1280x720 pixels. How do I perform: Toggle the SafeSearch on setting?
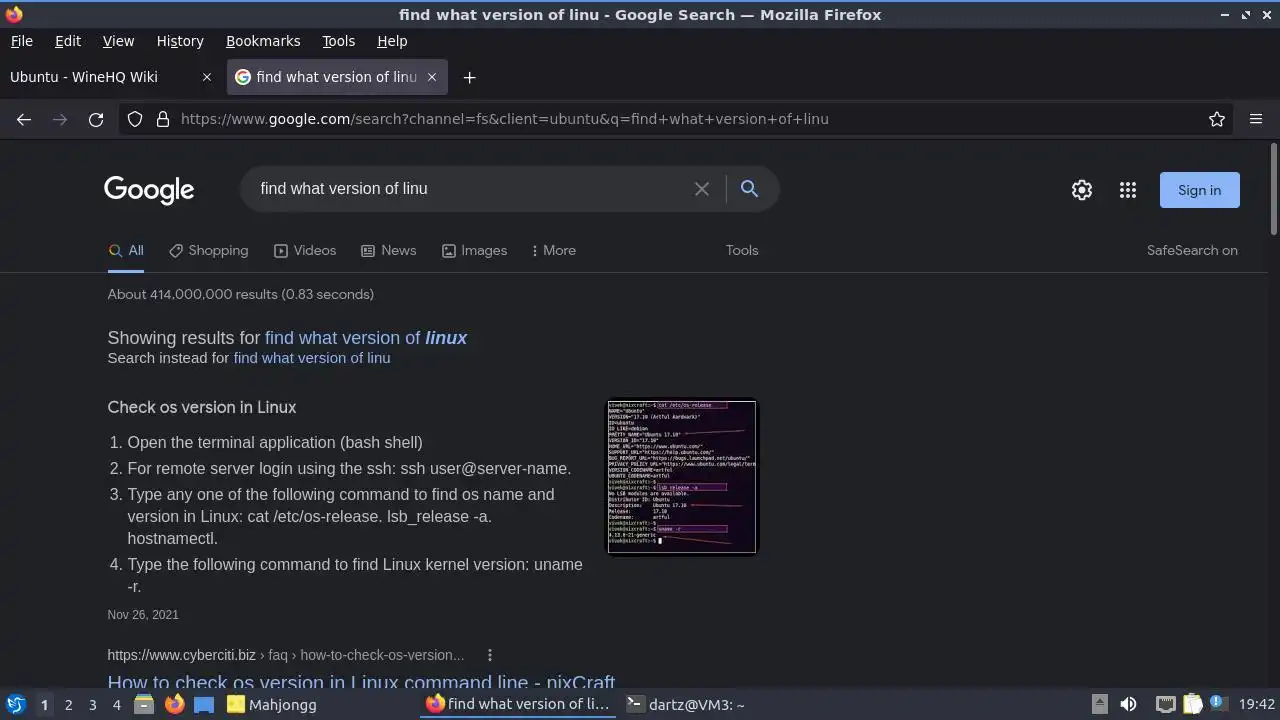(x=1192, y=251)
